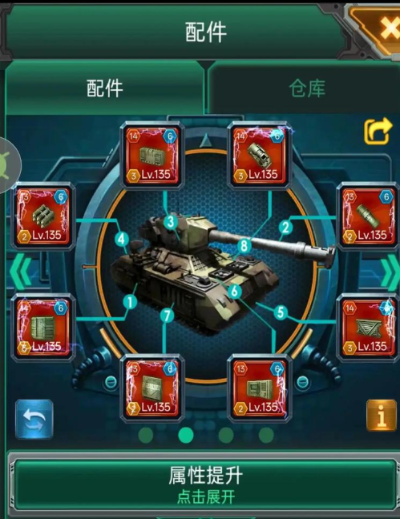This screenshot has height=519, width=400.
Task: Select the fourth page indicator dot
Action: tap(266, 435)
